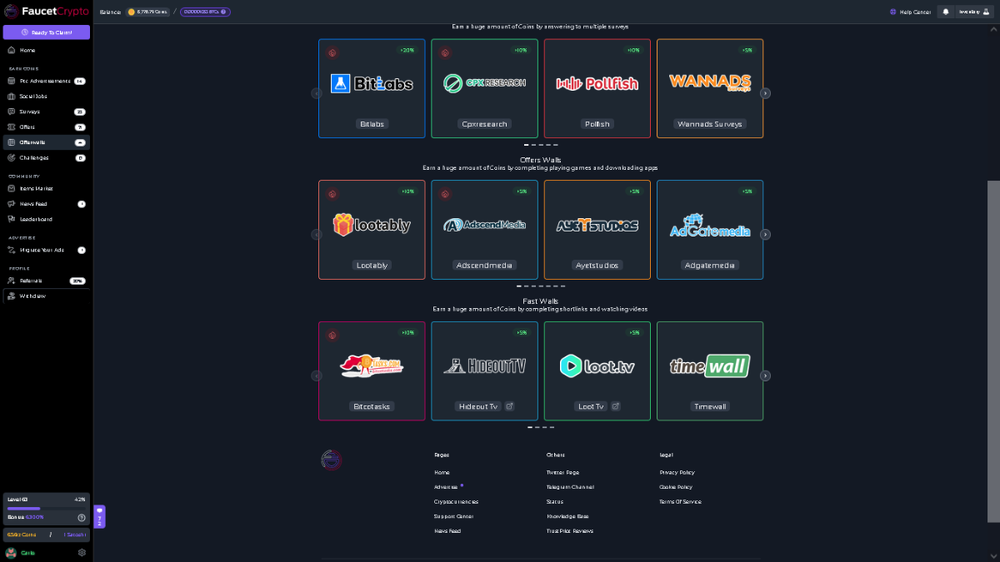Click left arrow of Offers Walls carousel
The height and width of the screenshot is (562, 1000).
[316, 235]
